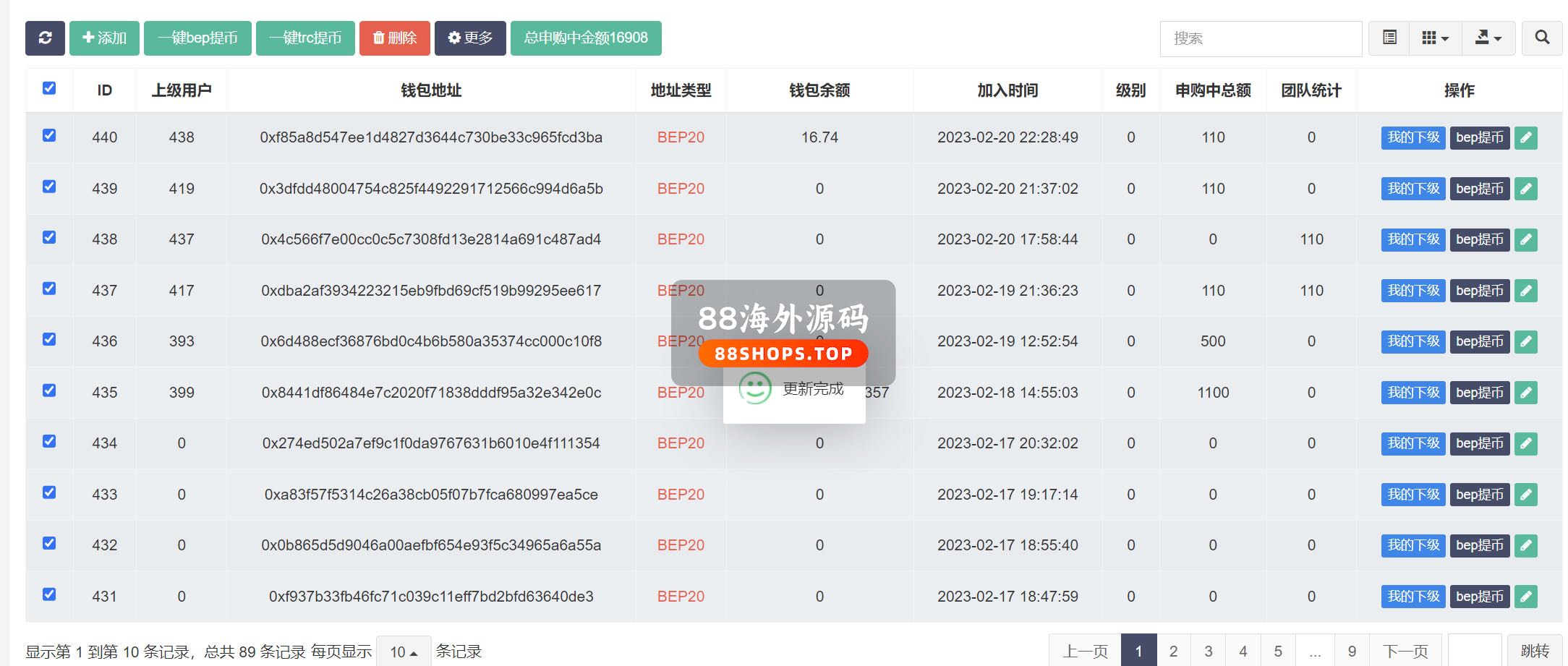The width and height of the screenshot is (1568, 666).
Task: Go to page 2 in pagination
Action: (x=1173, y=651)
